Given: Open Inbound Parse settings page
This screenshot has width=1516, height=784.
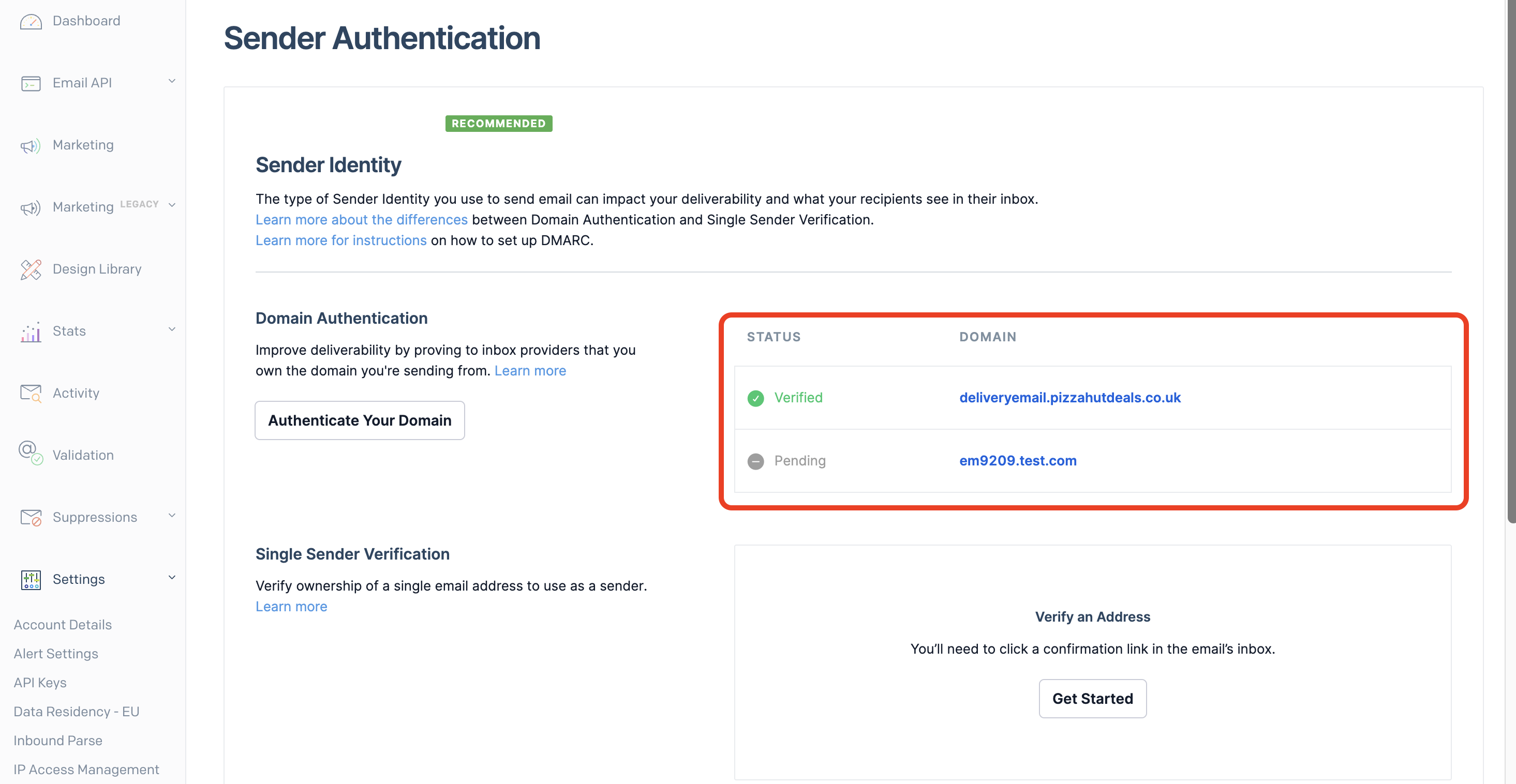Looking at the screenshot, I should 57,741.
